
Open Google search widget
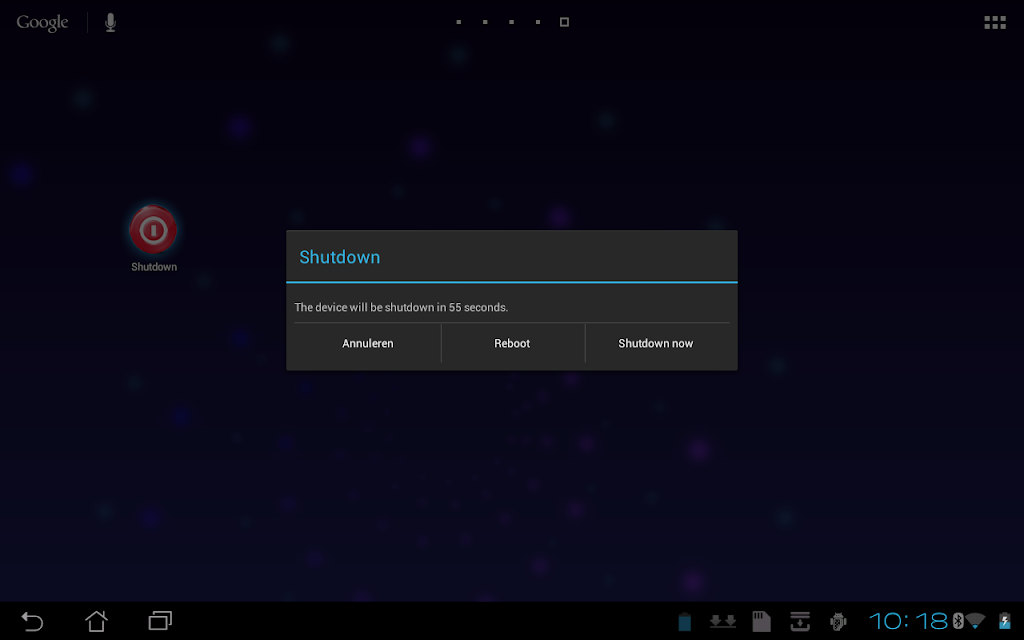pyautogui.click(x=42, y=23)
